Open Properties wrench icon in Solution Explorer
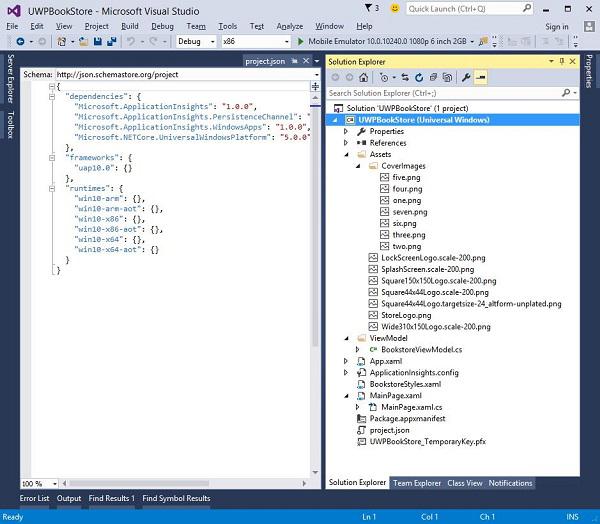This screenshot has width=600, height=524. coord(465,77)
